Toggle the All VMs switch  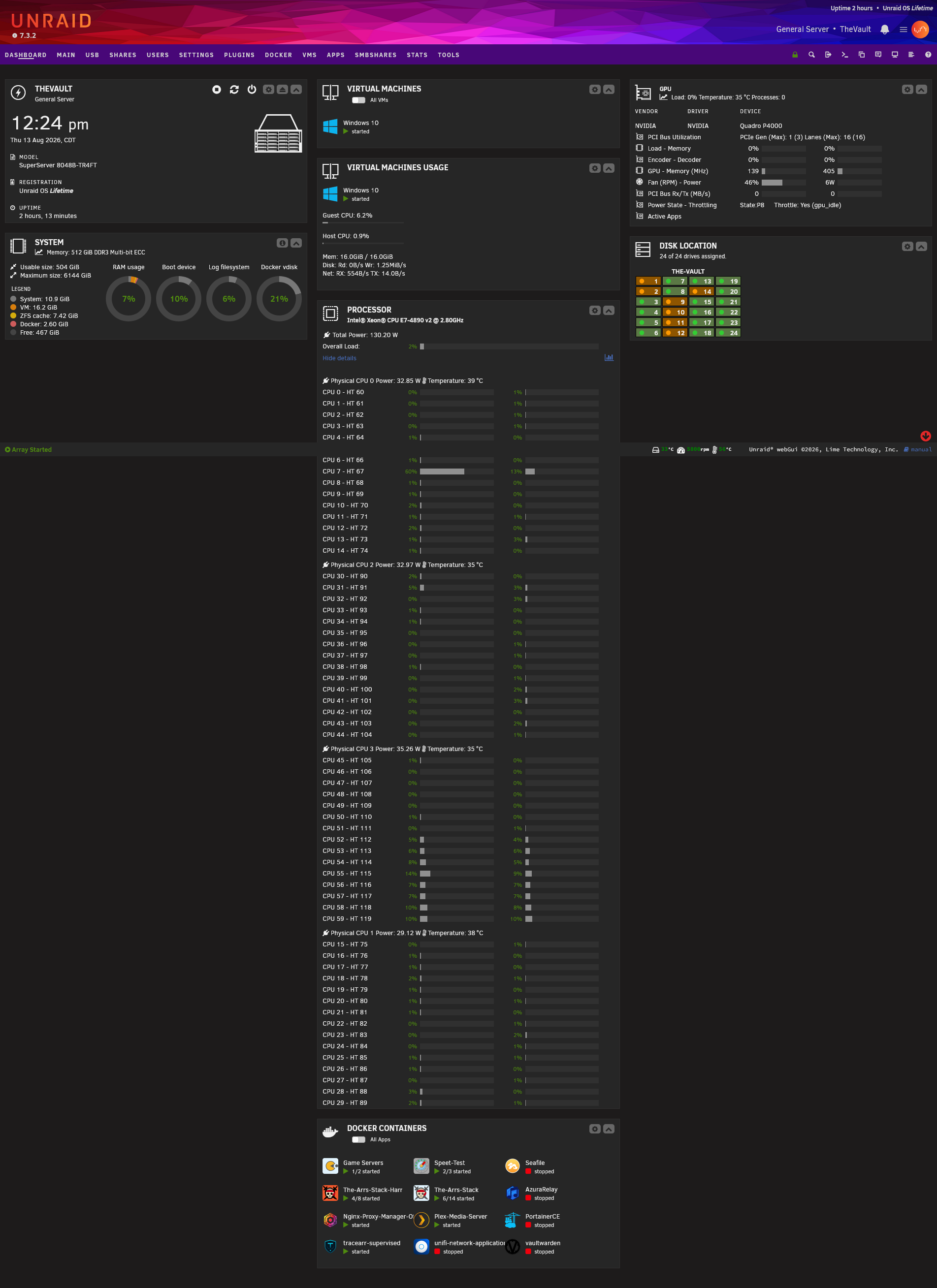tap(358, 100)
